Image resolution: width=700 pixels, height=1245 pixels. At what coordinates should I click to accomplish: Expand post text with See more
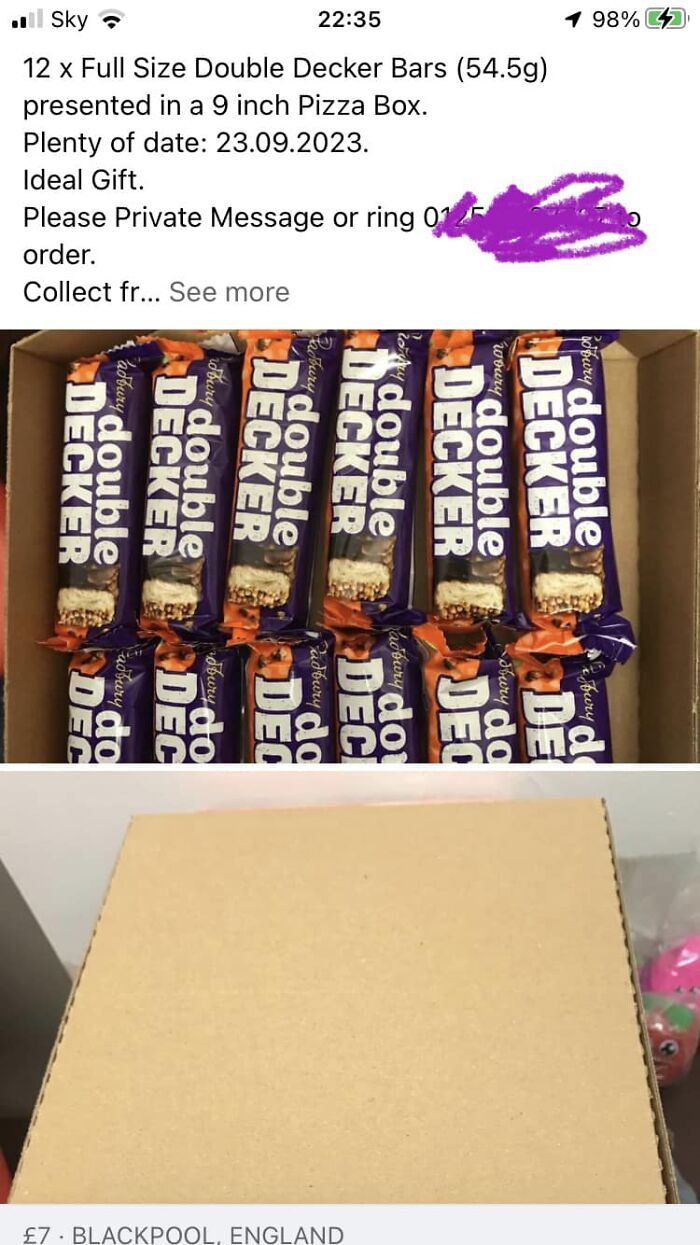point(229,292)
